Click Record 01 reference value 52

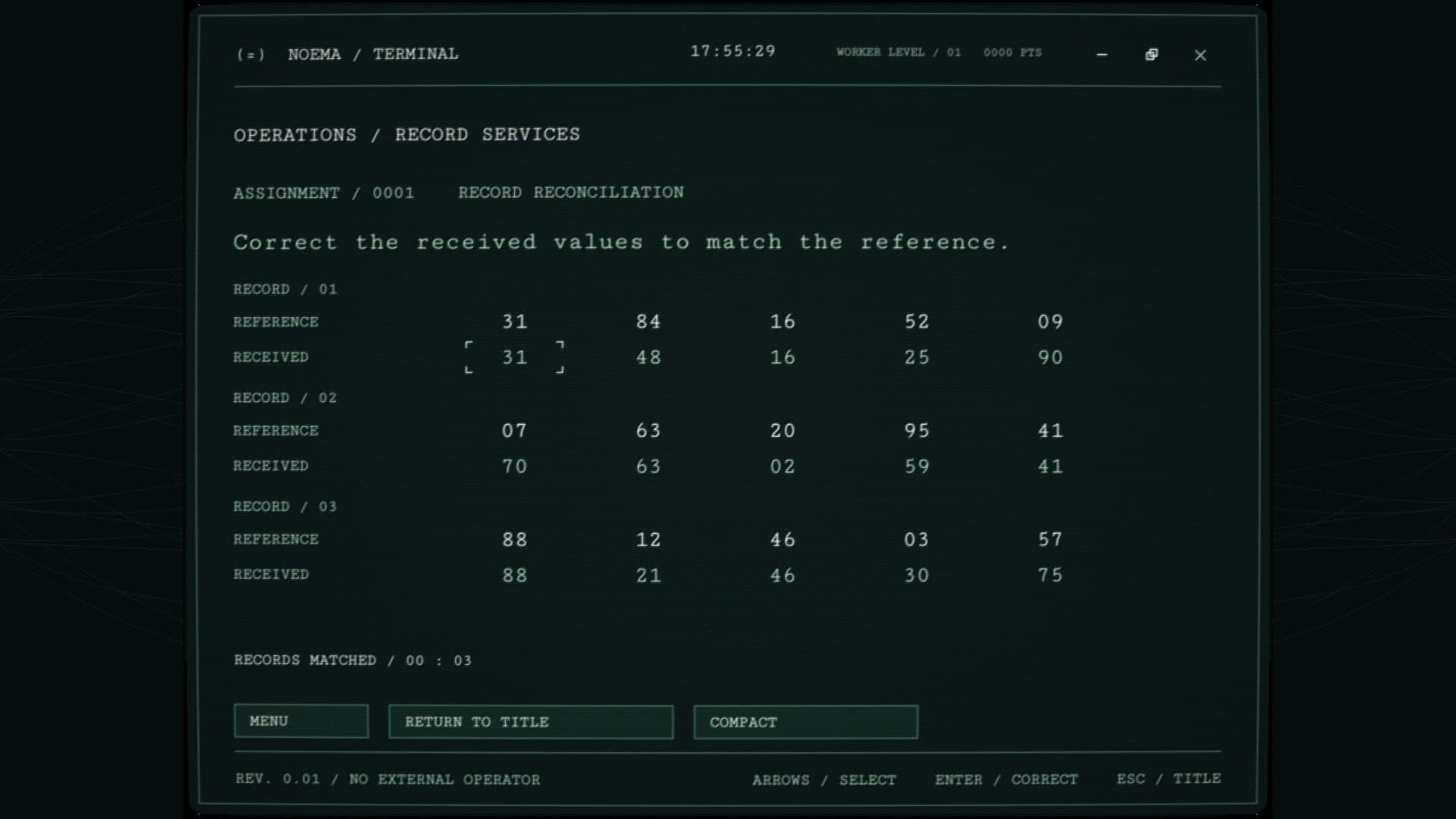[x=917, y=322]
